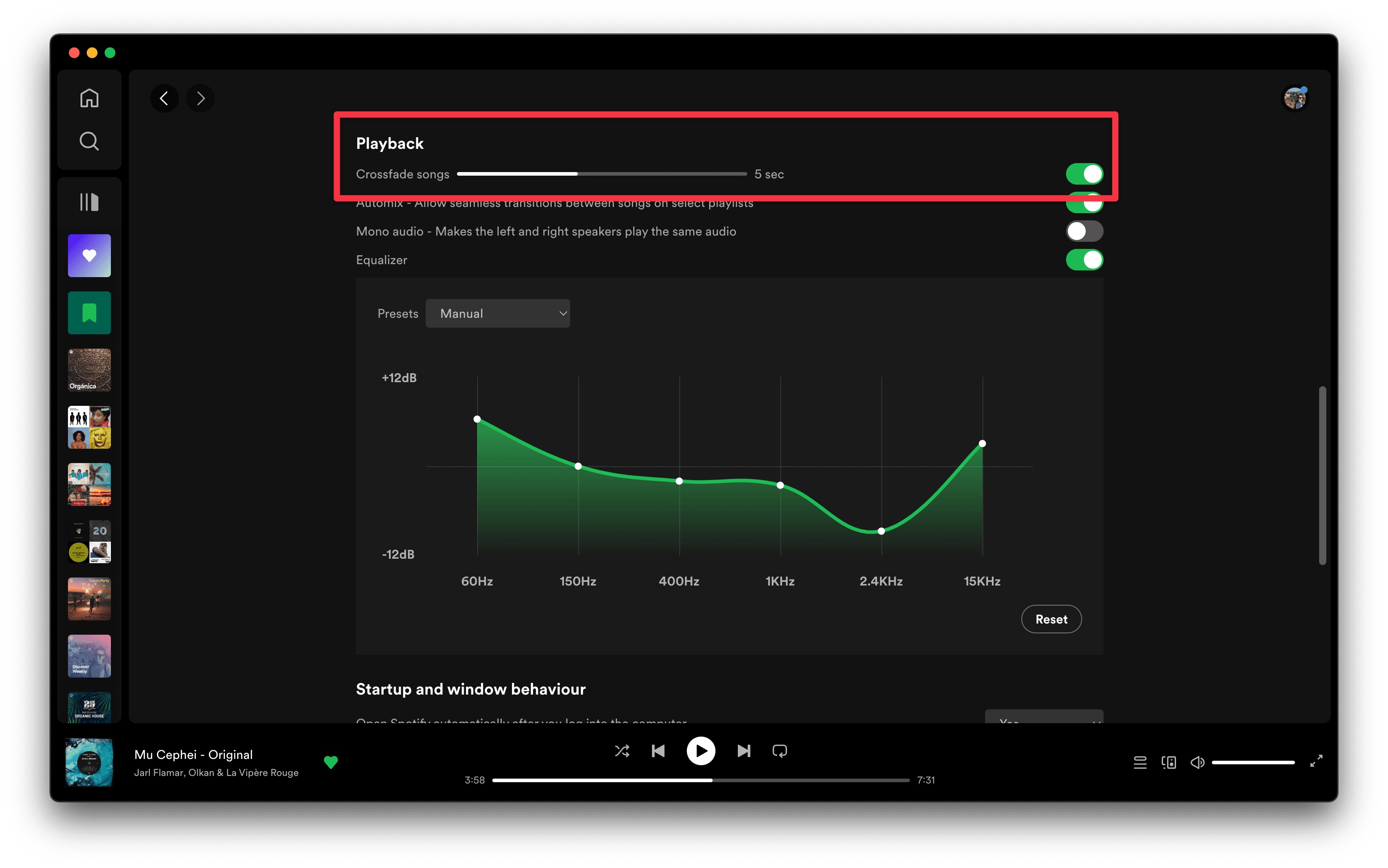Skip to the previous track

coord(658,751)
